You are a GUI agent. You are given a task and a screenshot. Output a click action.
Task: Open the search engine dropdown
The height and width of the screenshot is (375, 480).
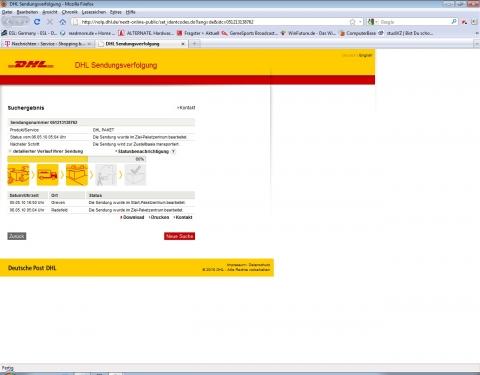click(x=372, y=22)
